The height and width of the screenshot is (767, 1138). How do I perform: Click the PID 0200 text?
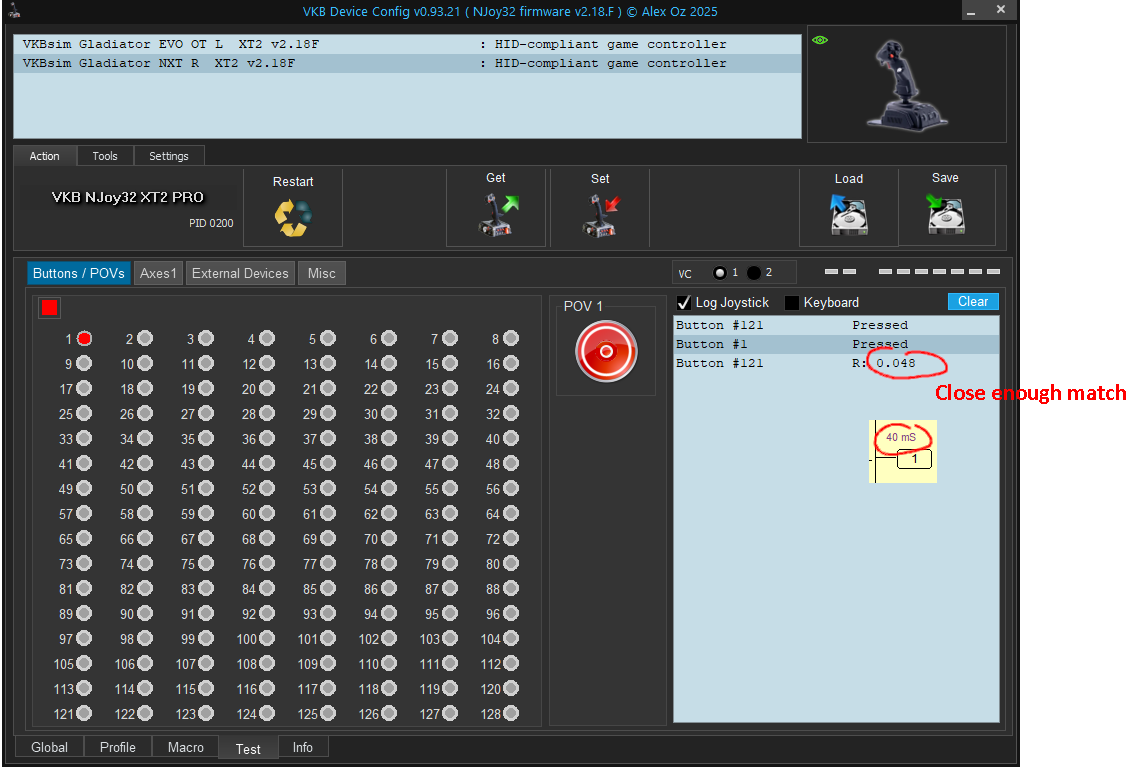click(211, 223)
